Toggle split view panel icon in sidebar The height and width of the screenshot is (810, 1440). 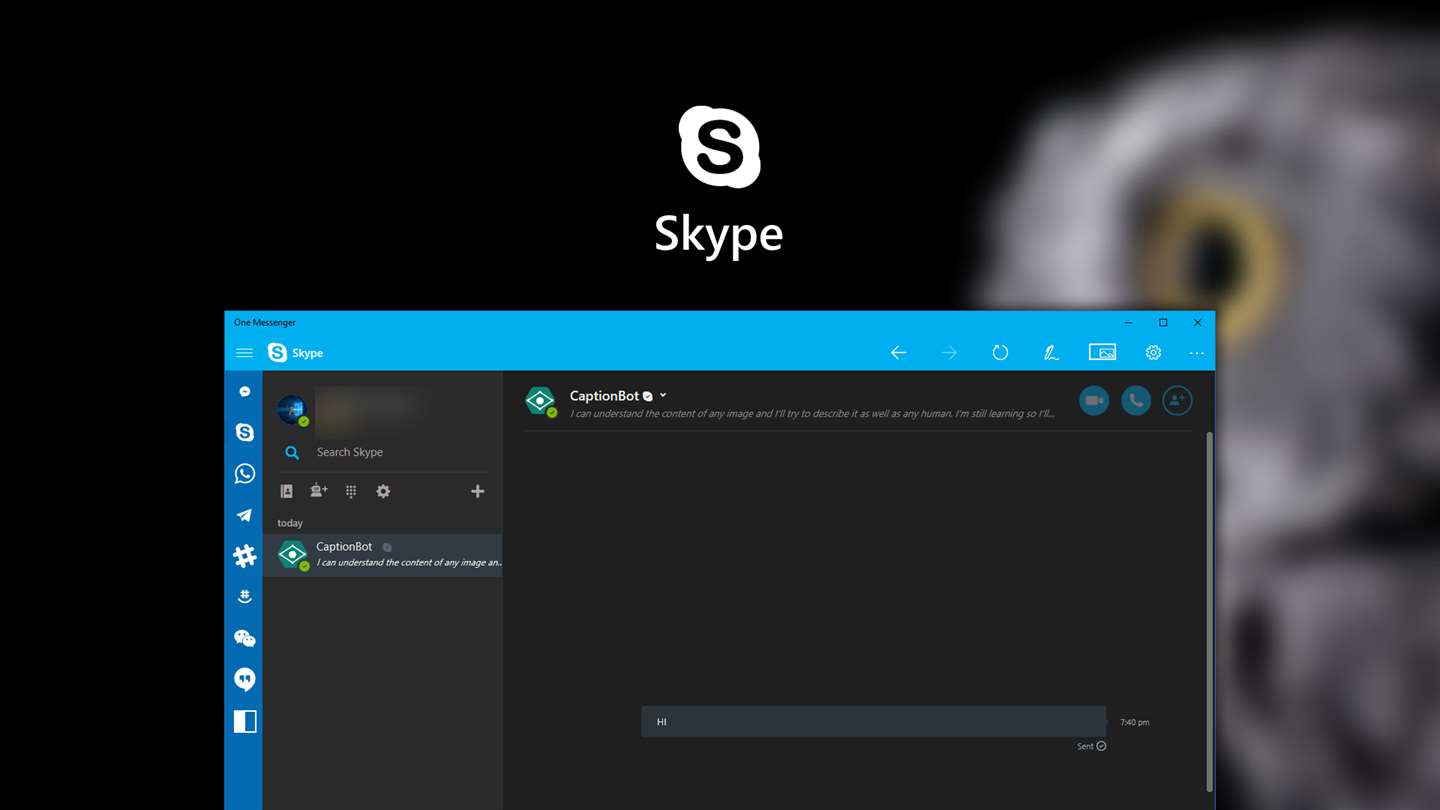(244, 721)
